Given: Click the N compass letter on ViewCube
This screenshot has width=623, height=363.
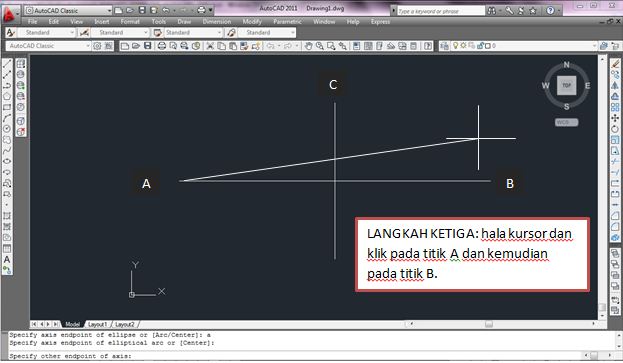Looking at the screenshot, I should coord(567,64).
